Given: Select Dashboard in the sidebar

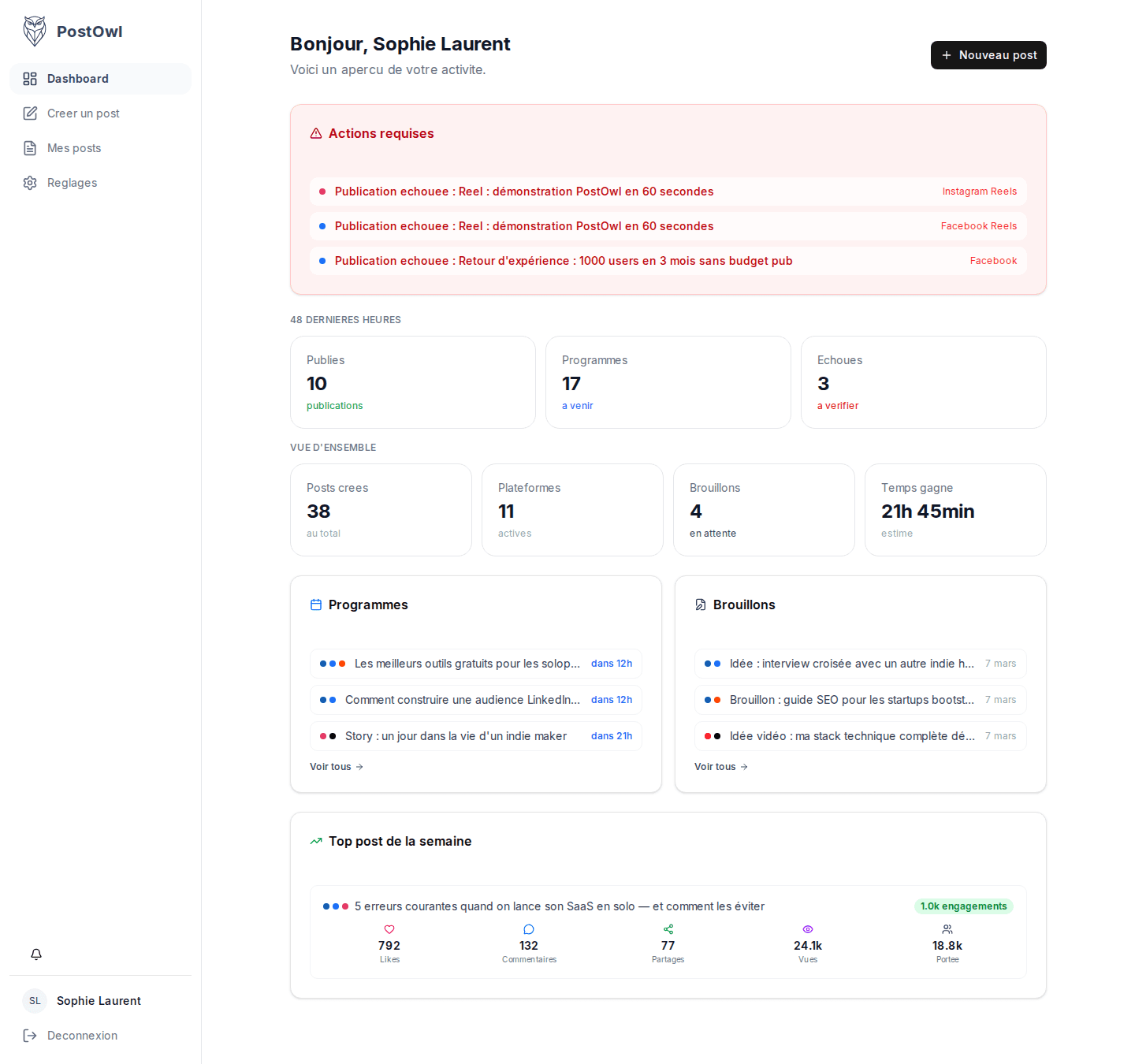Looking at the screenshot, I should pos(77,79).
